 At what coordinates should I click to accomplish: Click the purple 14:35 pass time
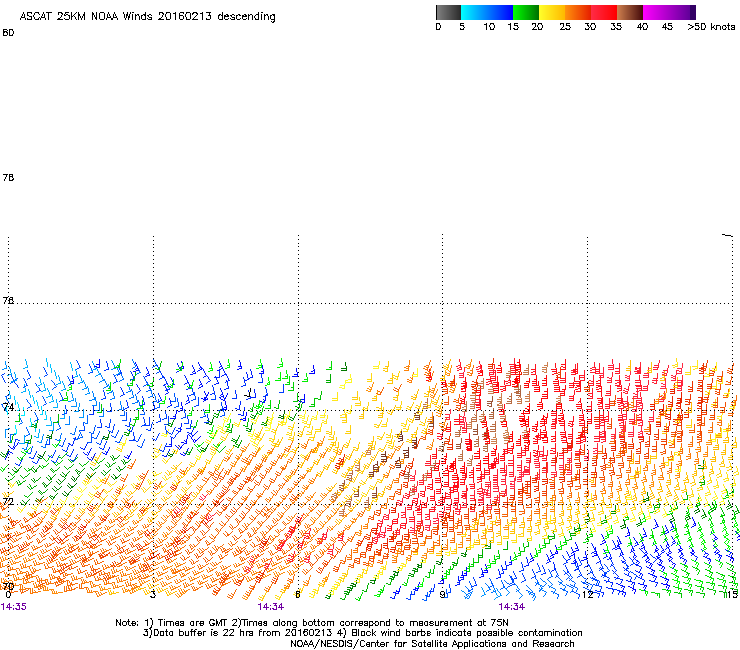[x=14, y=607]
